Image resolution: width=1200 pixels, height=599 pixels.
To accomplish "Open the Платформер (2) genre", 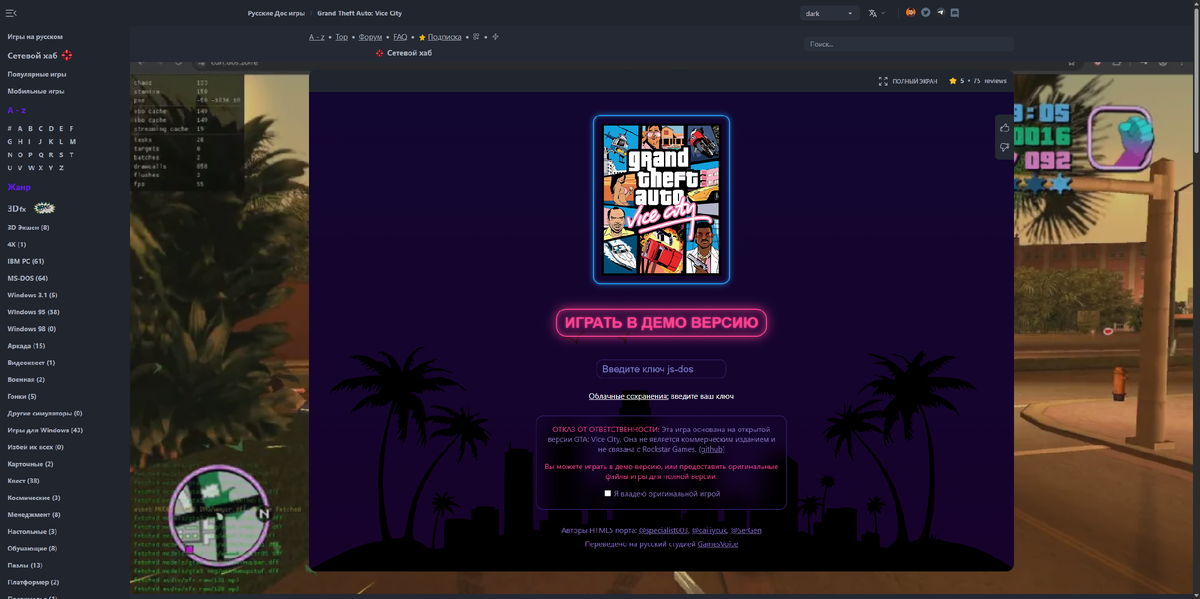I will pos(34,582).
